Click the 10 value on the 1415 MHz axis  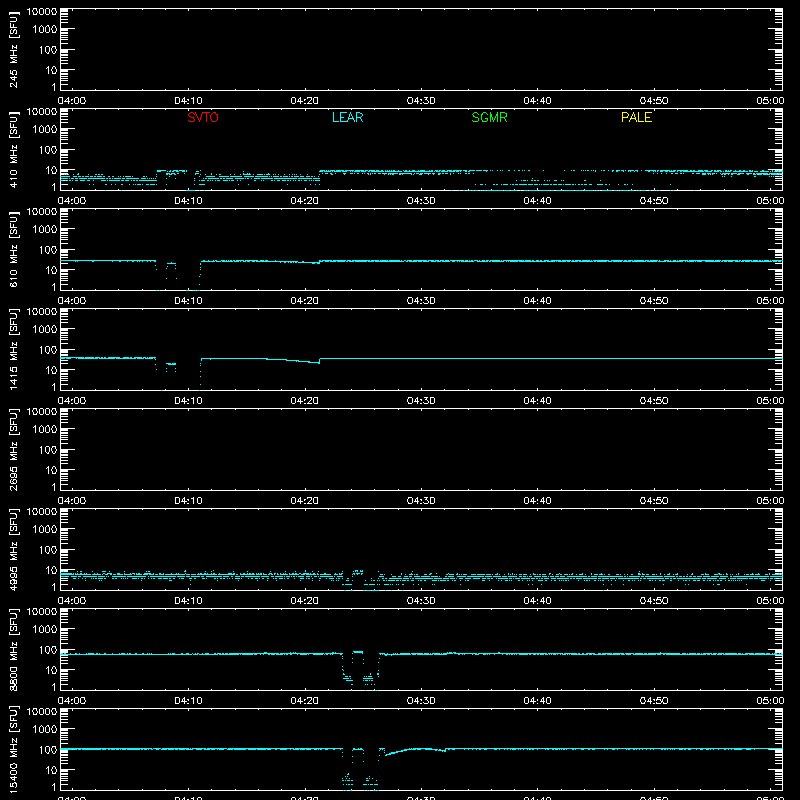point(51,370)
